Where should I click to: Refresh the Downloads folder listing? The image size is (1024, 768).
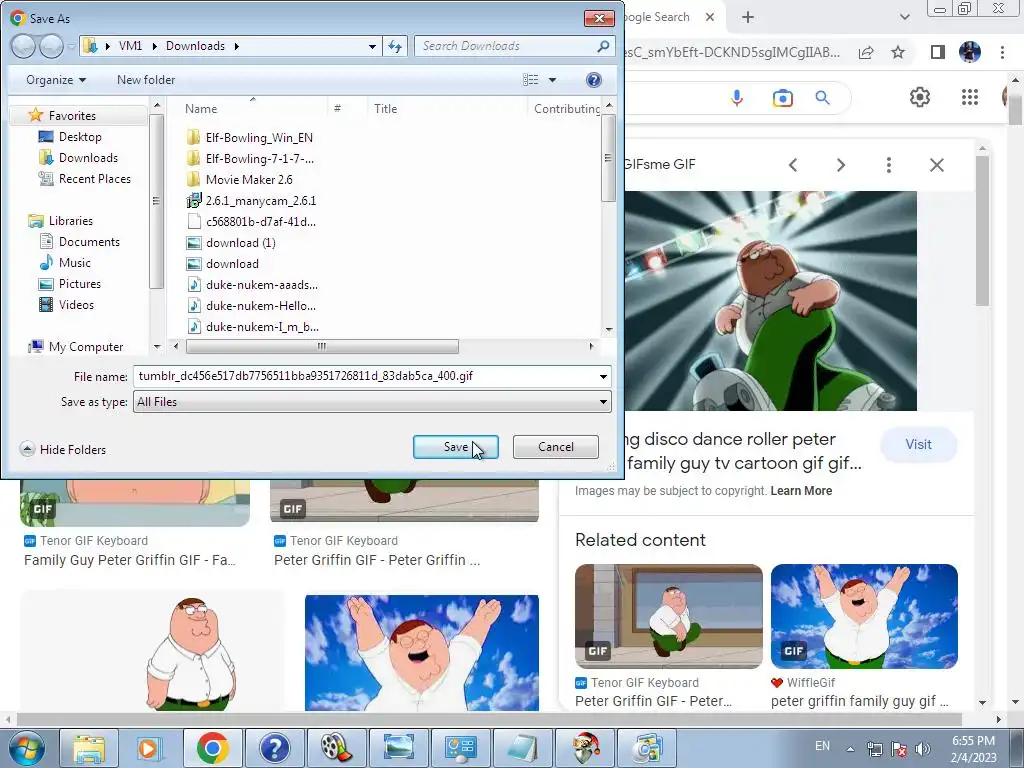tap(395, 46)
